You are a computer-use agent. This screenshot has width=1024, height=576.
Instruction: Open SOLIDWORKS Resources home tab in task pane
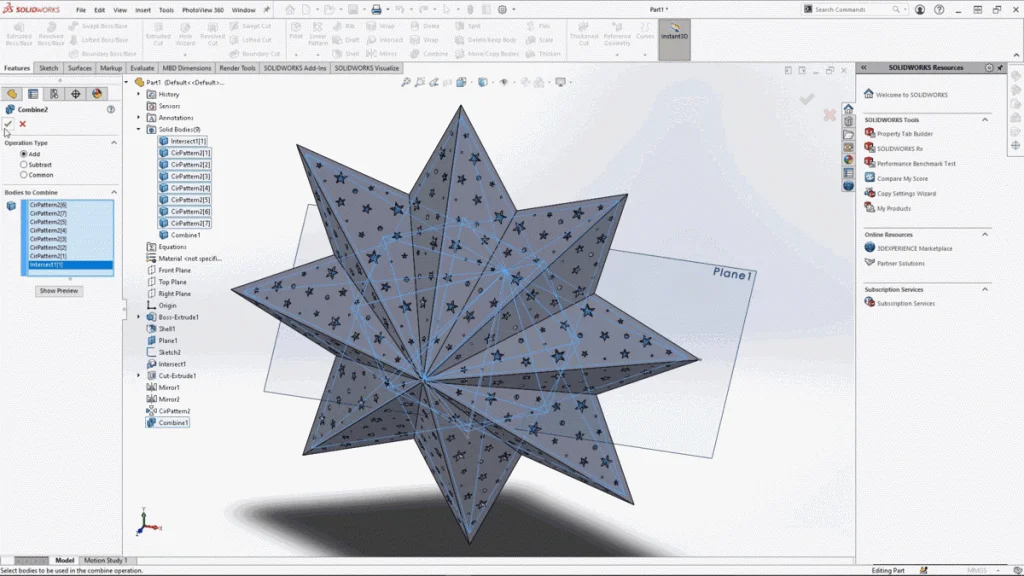(x=848, y=108)
